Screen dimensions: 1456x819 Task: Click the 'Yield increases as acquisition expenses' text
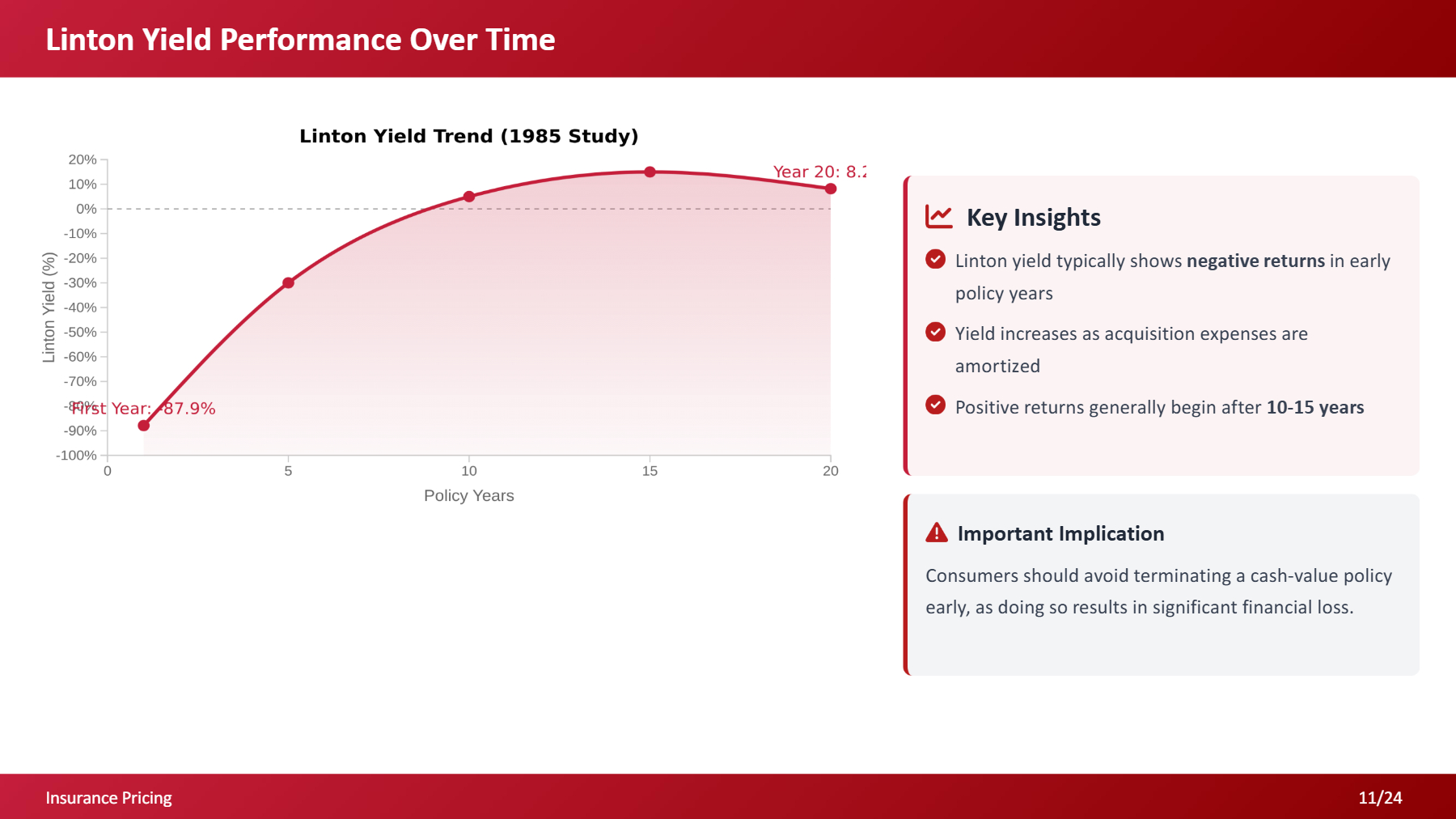[x=1131, y=350]
